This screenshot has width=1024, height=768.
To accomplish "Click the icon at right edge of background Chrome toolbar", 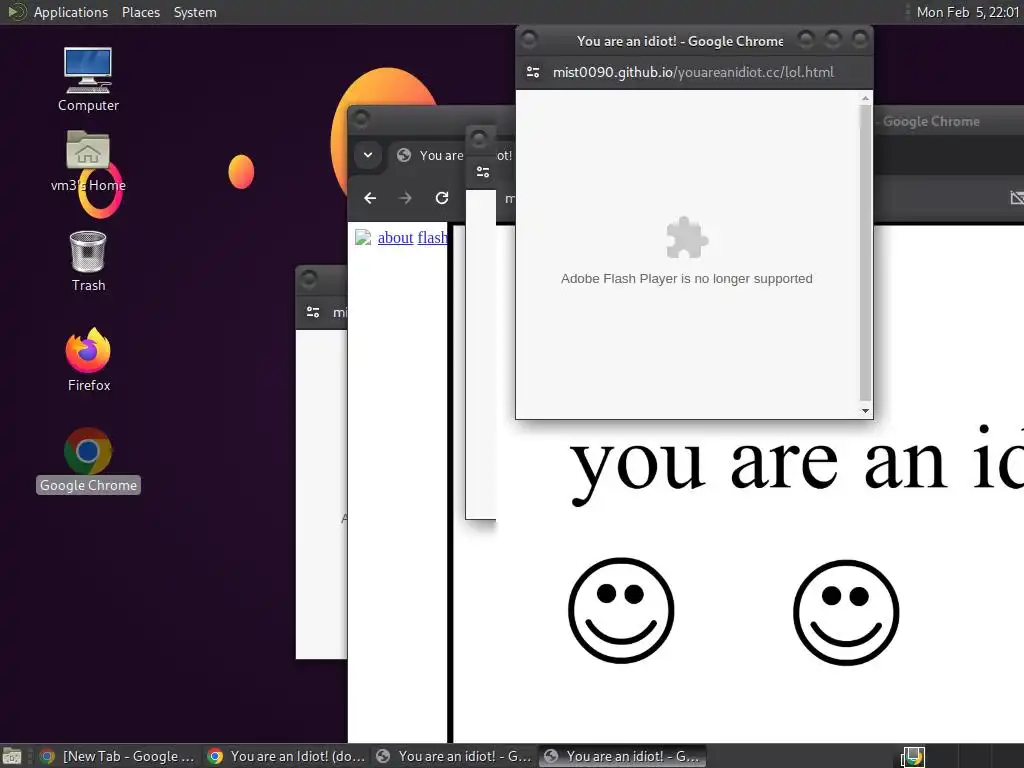I will tap(1017, 198).
